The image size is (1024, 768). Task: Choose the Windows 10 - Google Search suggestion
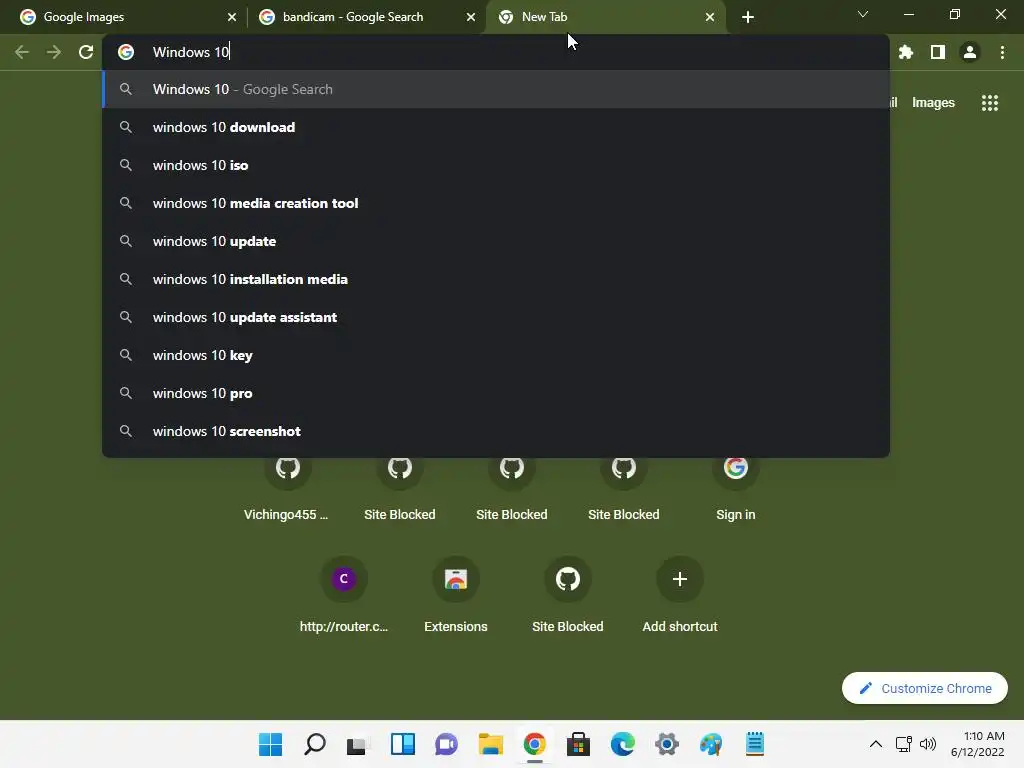pyautogui.click(x=496, y=89)
